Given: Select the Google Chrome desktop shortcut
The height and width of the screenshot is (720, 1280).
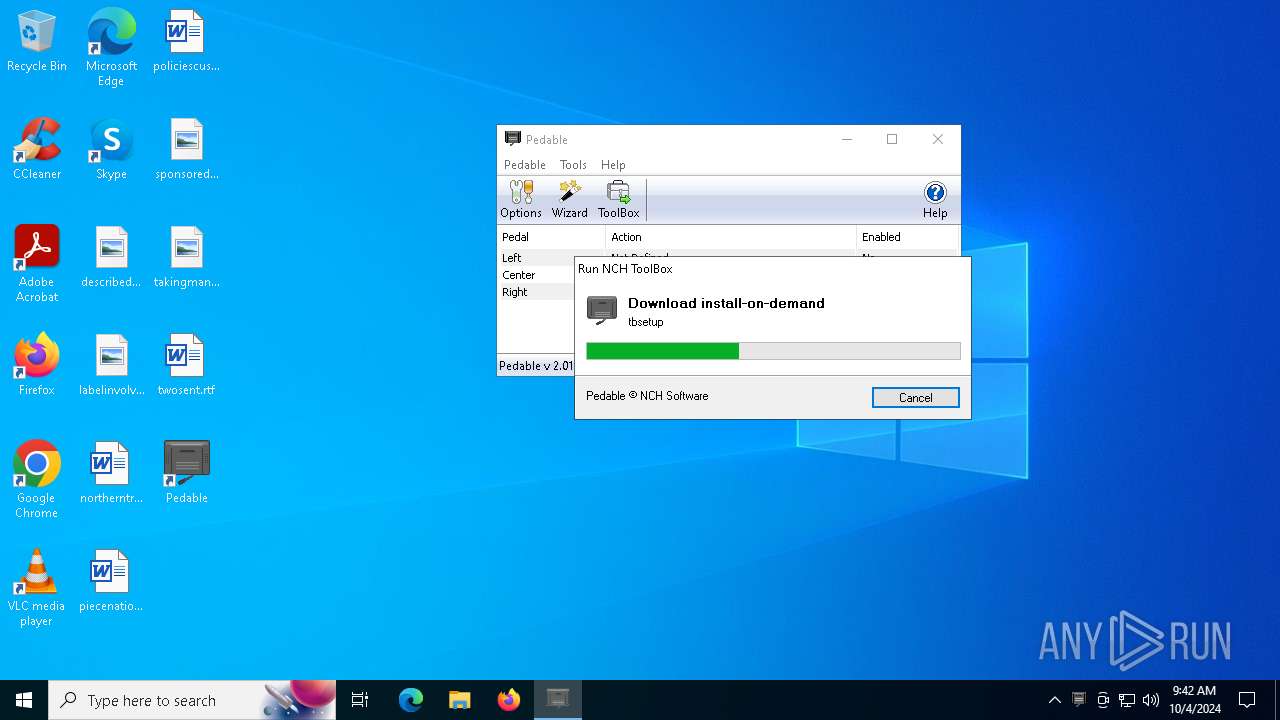Looking at the screenshot, I should (x=37, y=480).
